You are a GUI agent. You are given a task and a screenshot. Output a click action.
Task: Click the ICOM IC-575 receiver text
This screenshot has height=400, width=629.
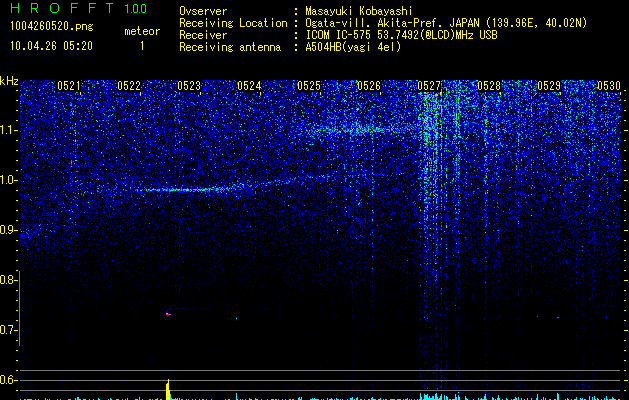tap(401, 35)
